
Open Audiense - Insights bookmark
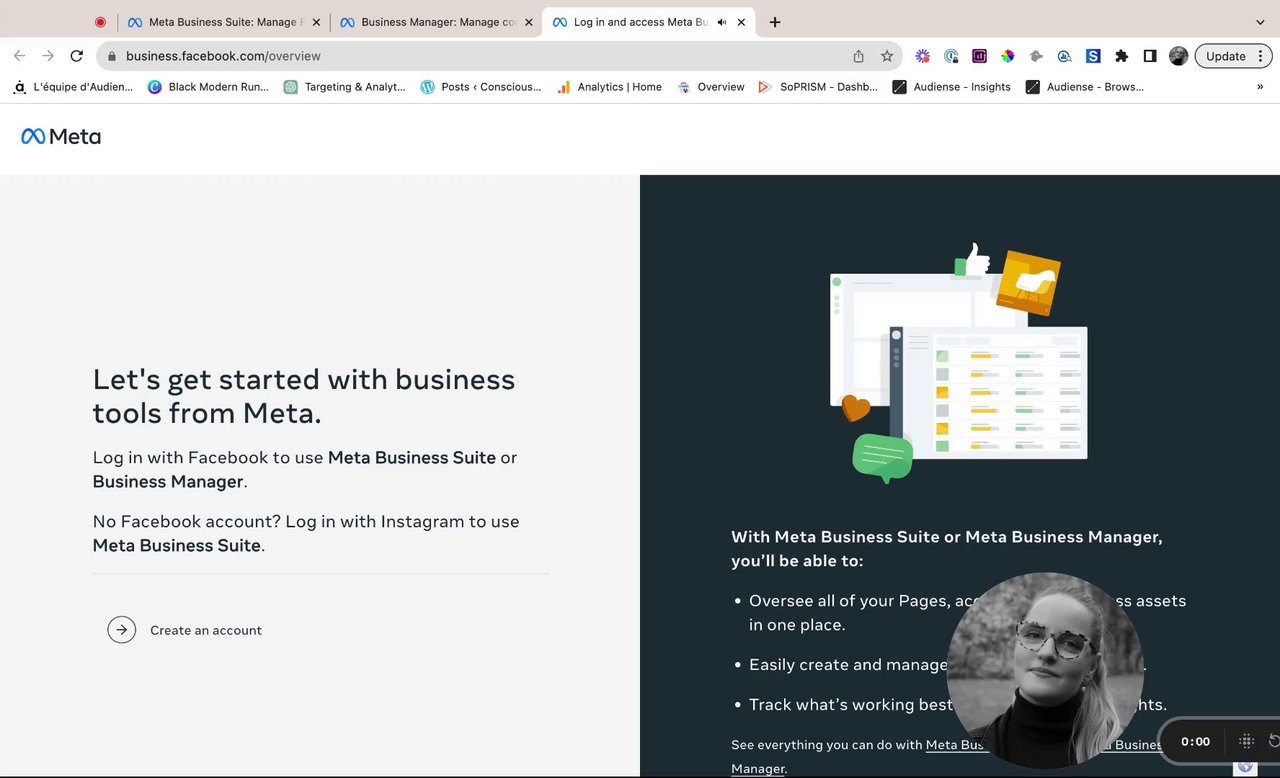click(951, 87)
